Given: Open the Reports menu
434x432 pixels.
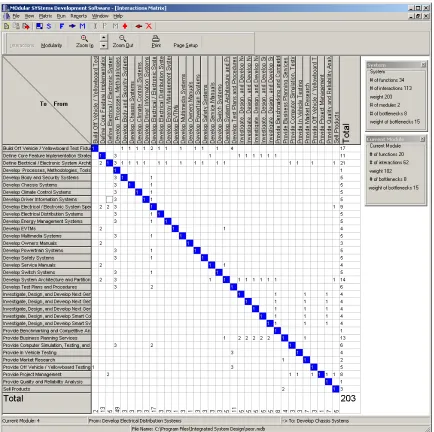Looking at the screenshot, I should 79,16.
